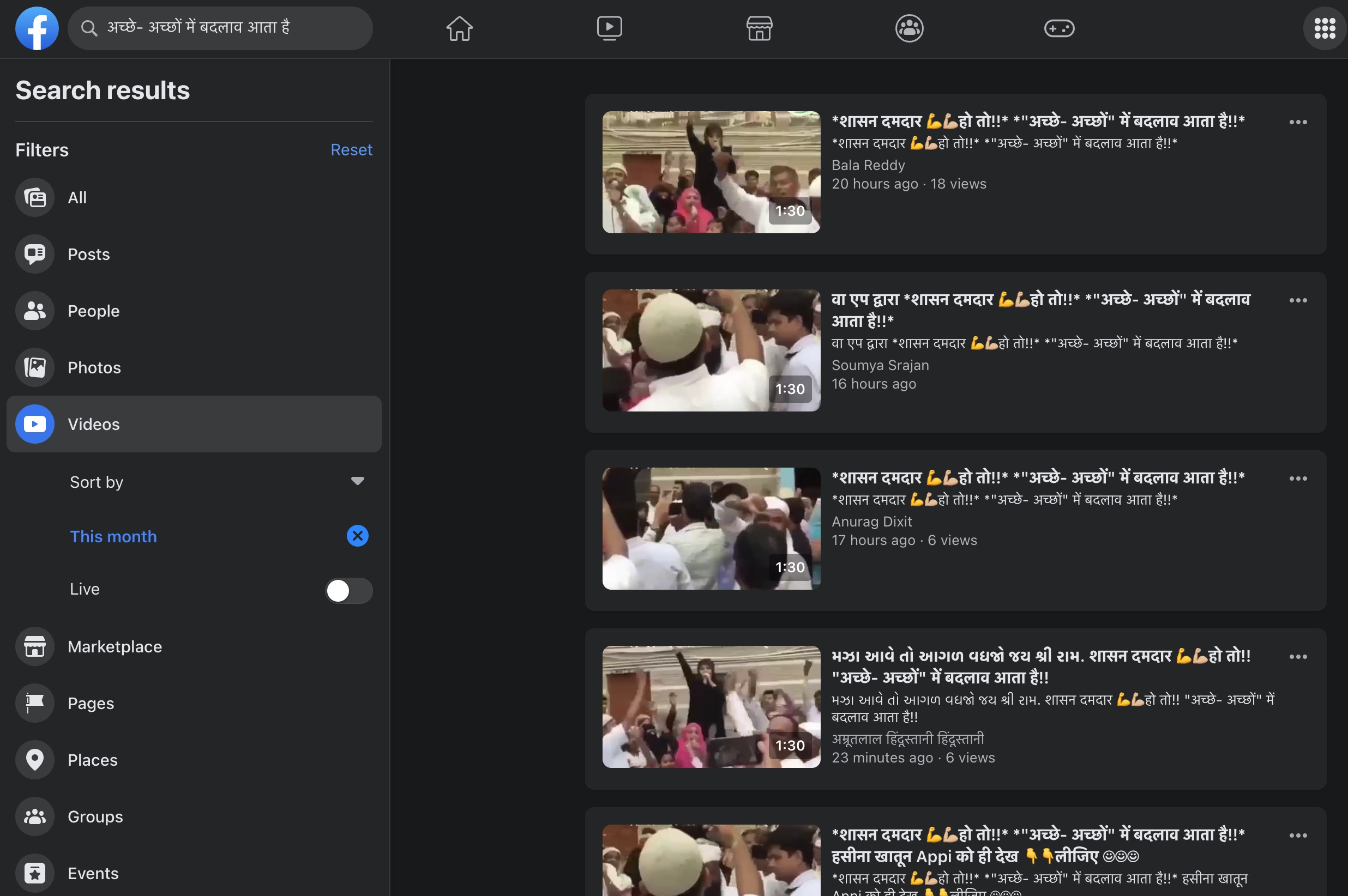The width and height of the screenshot is (1348, 896).
Task: Click the Videos filter play icon
Action: pos(35,424)
